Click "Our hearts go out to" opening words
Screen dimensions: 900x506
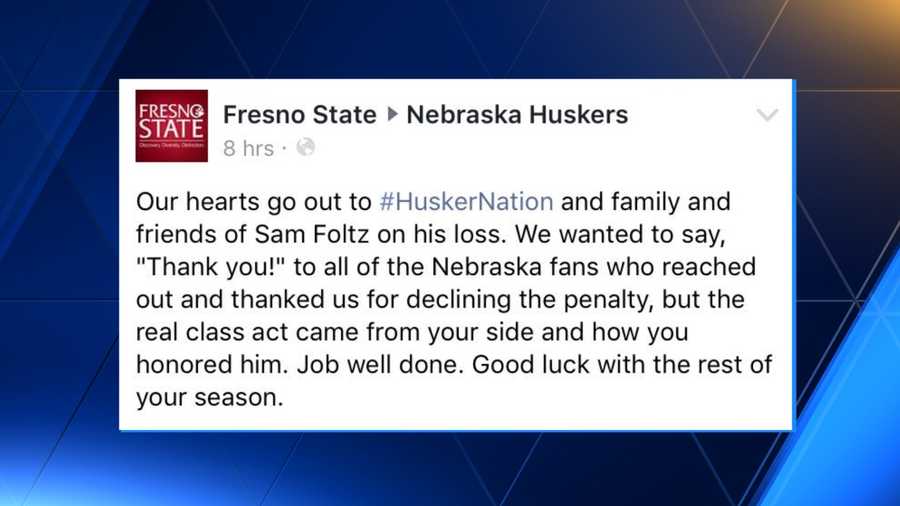pos(254,202)
